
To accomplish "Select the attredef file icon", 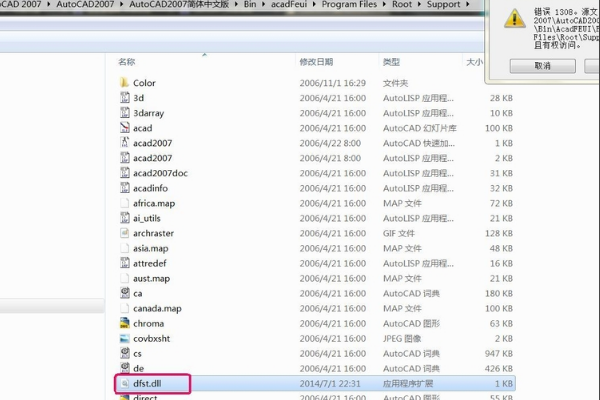I will (x=125, y=263).
